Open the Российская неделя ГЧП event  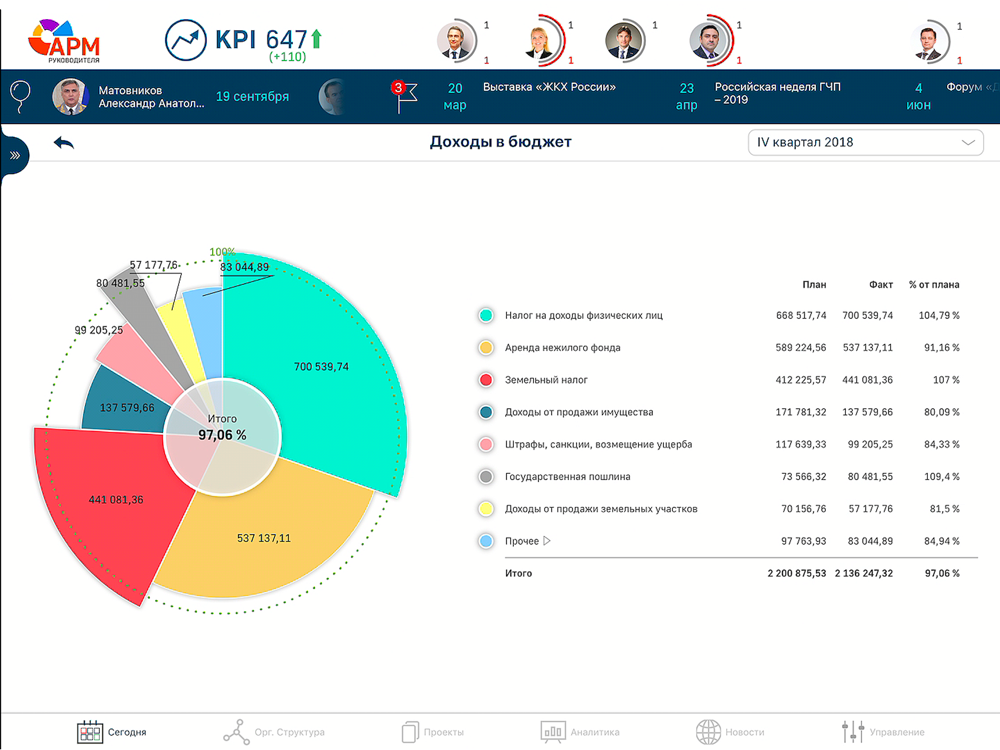777,93
